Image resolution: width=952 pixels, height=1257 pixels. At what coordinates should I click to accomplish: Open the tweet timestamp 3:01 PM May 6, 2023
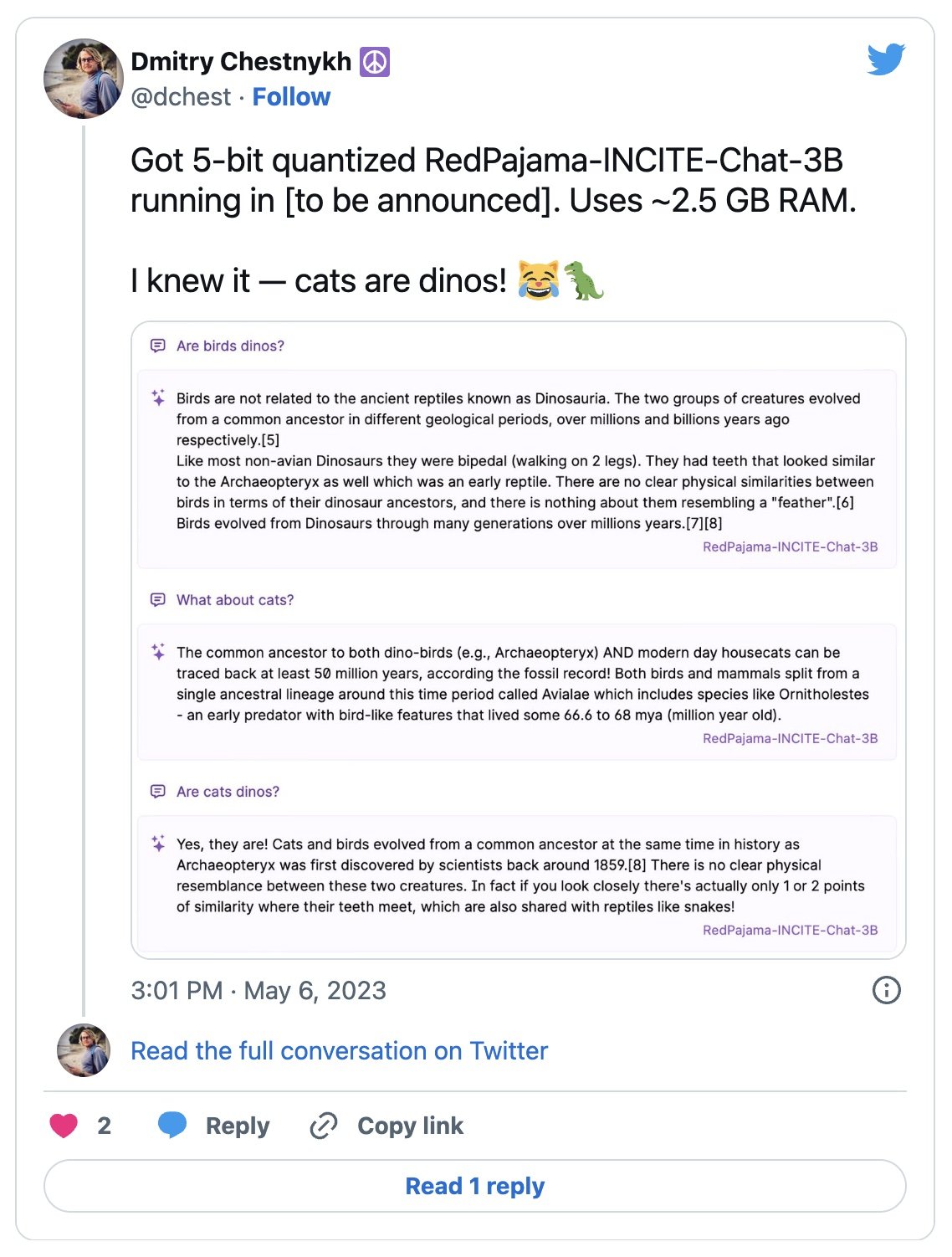coord(258,990)
